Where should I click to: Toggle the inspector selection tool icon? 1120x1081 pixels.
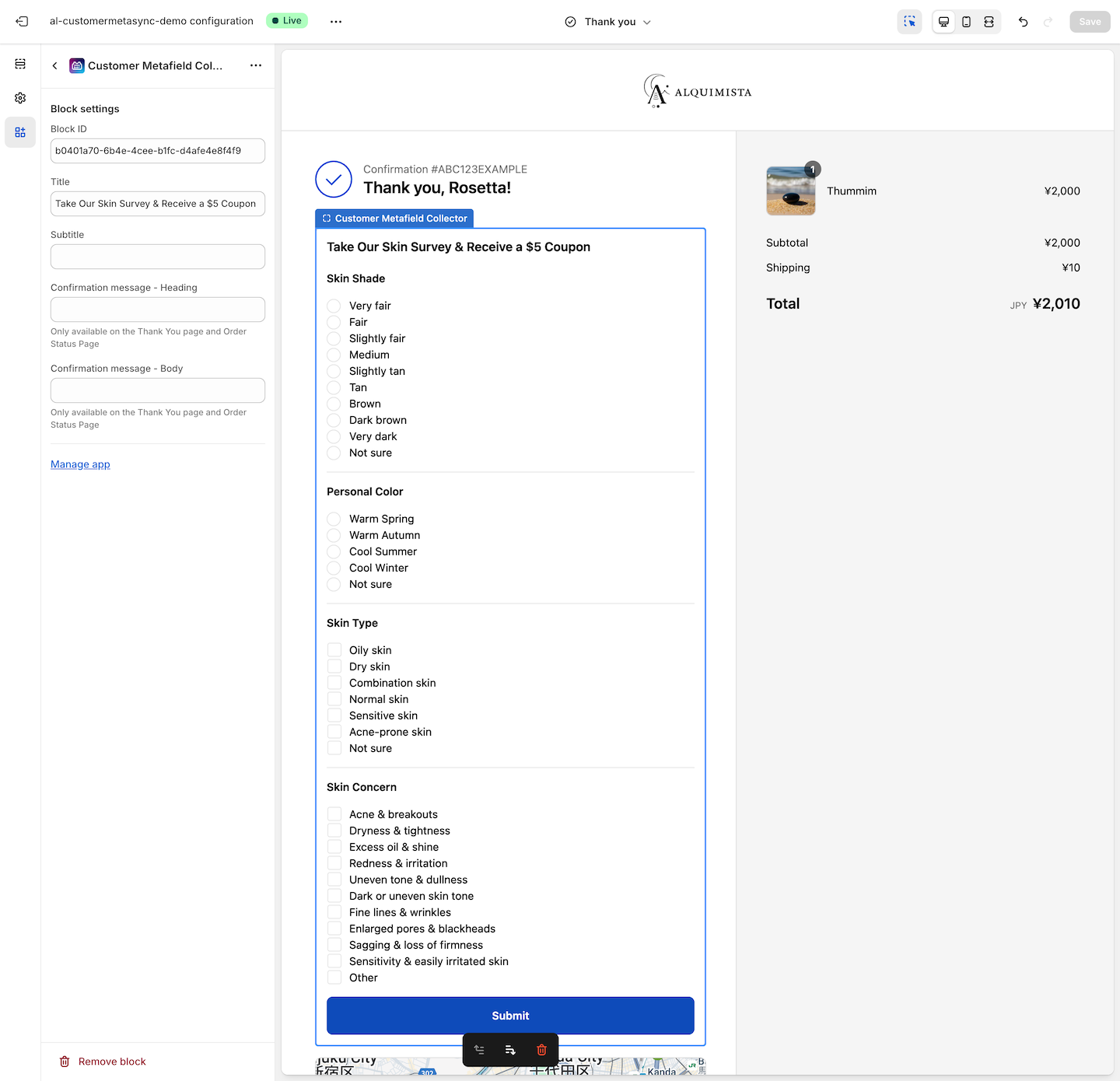(x=909, y=22)
